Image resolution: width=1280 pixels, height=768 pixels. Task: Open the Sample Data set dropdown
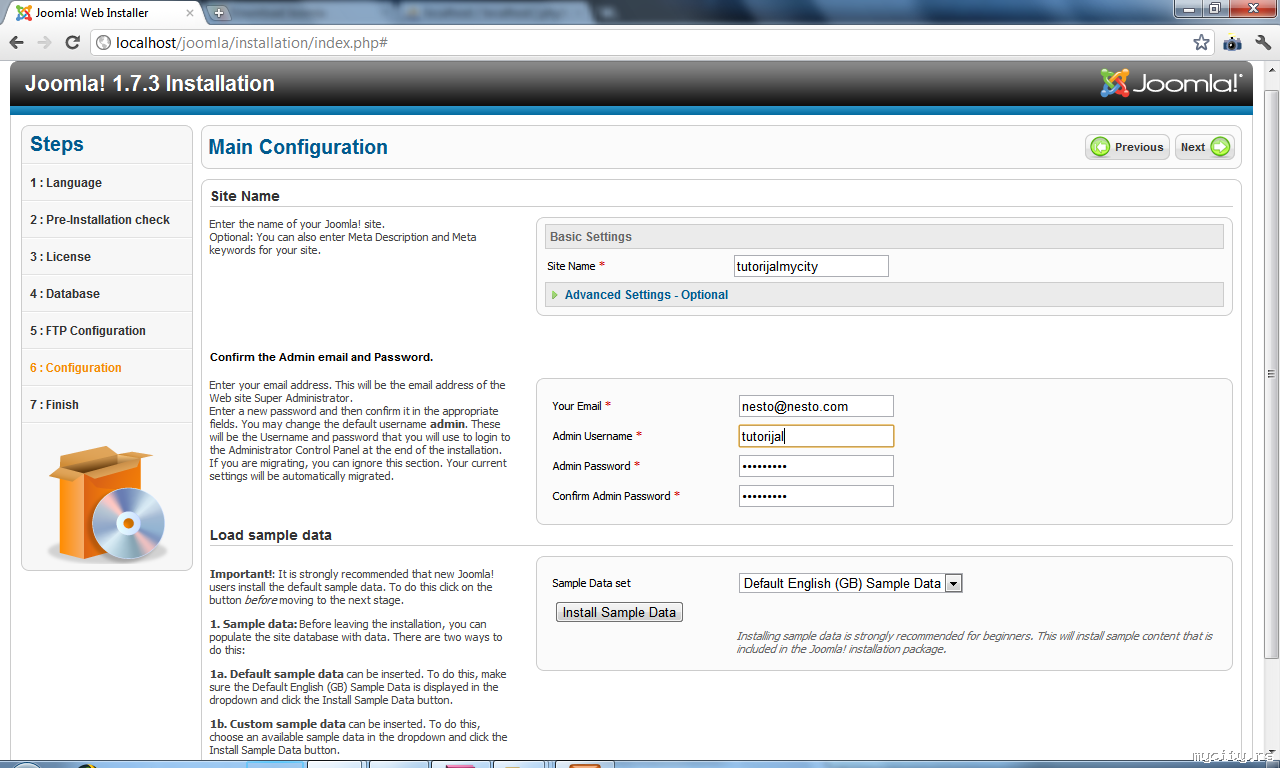(x=851, y=583)
